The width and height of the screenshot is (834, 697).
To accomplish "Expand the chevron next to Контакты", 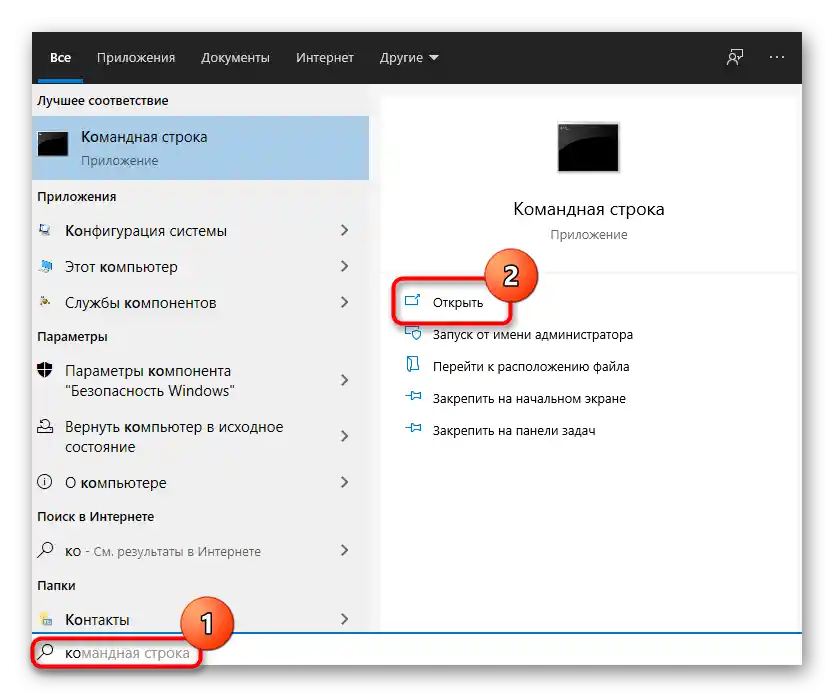I will pos(344,619).
